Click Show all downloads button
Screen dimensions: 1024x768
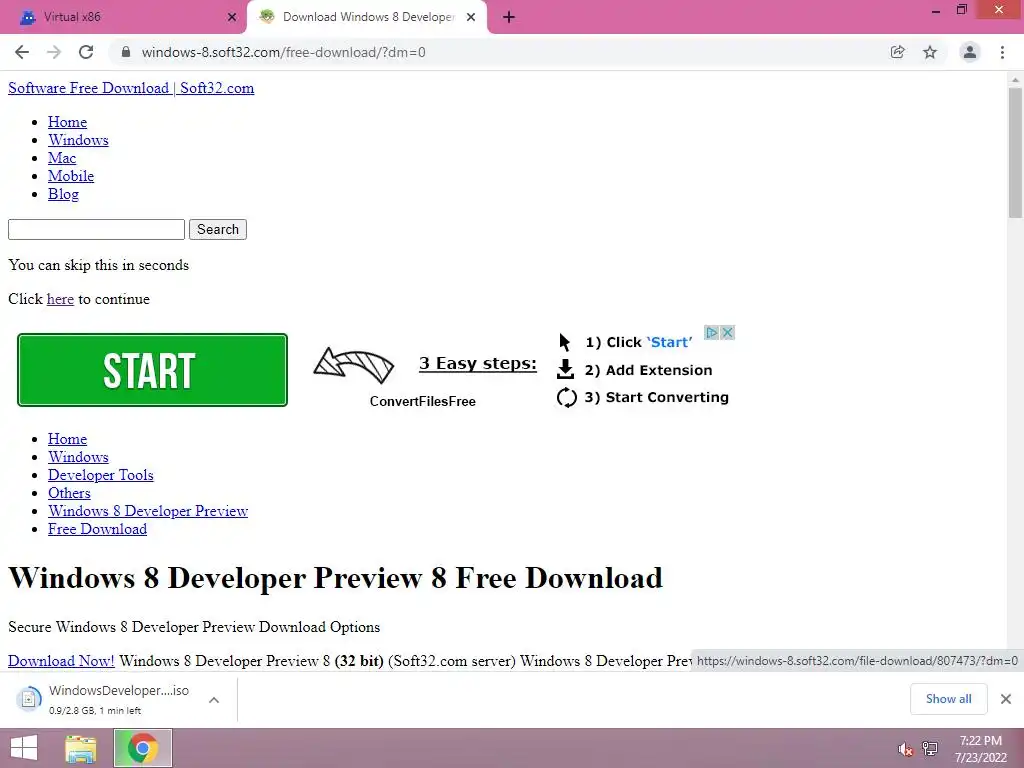click(x=948, y=699)
